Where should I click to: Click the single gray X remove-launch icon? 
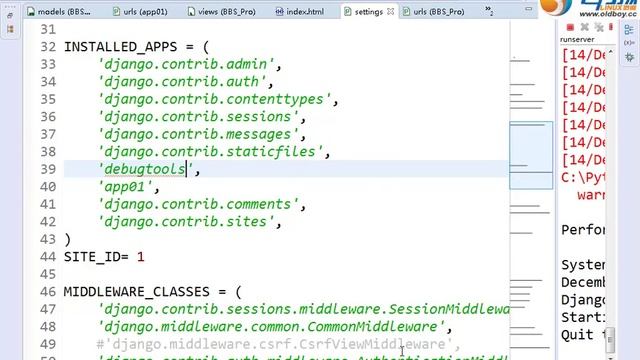click(584, 27)
